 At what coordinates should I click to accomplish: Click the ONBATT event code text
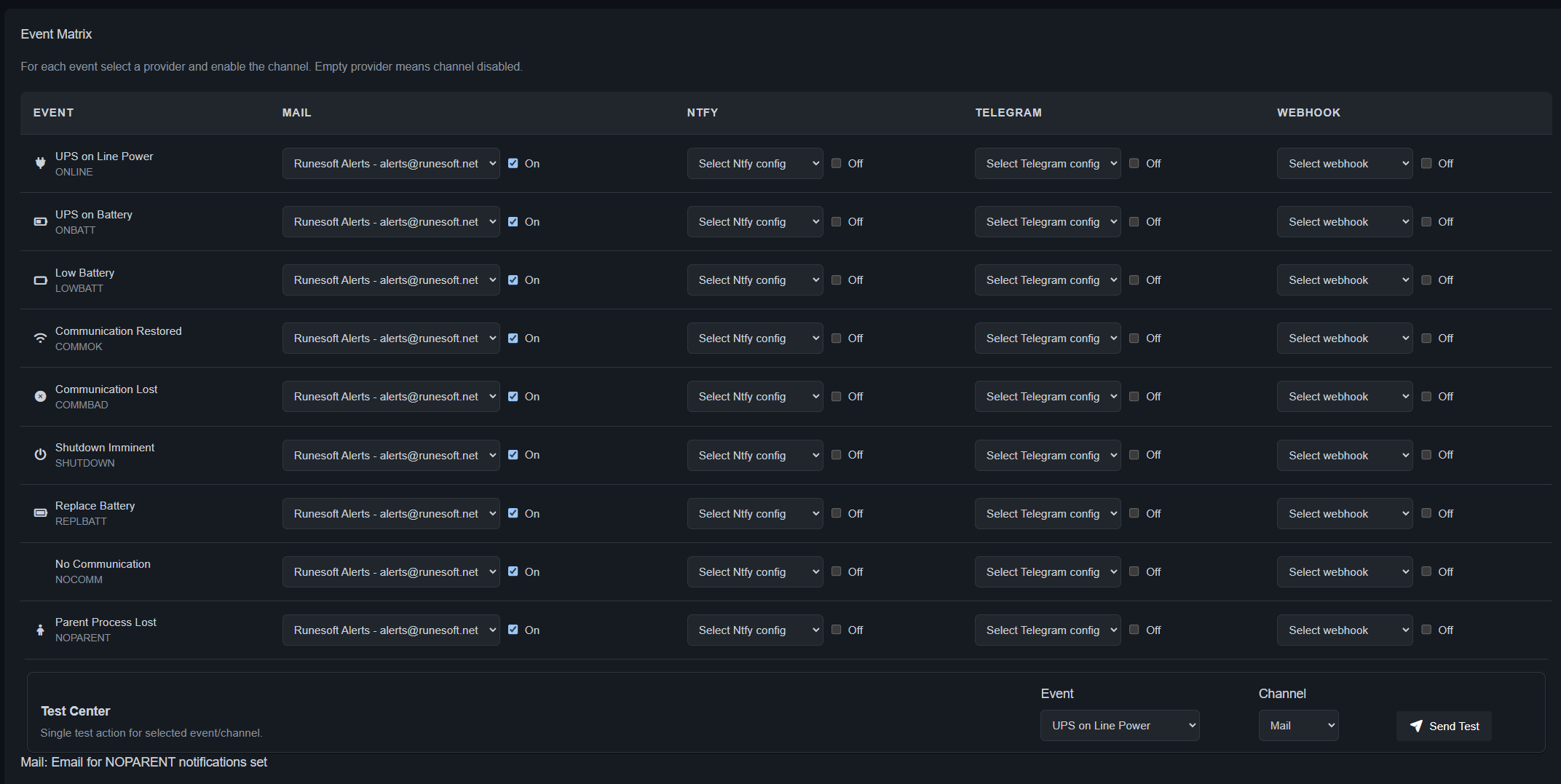75,230
